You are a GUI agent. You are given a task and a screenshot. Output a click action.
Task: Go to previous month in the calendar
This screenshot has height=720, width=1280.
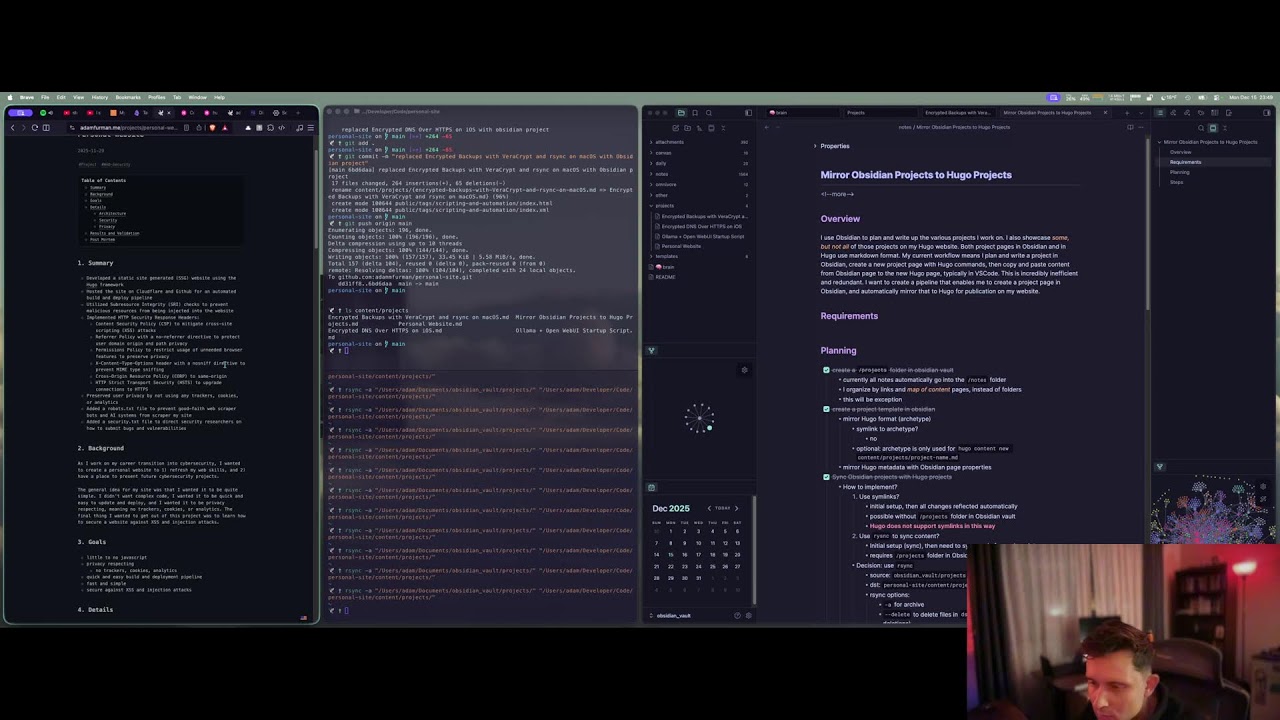pyautogui.click(x=709, y=508)
